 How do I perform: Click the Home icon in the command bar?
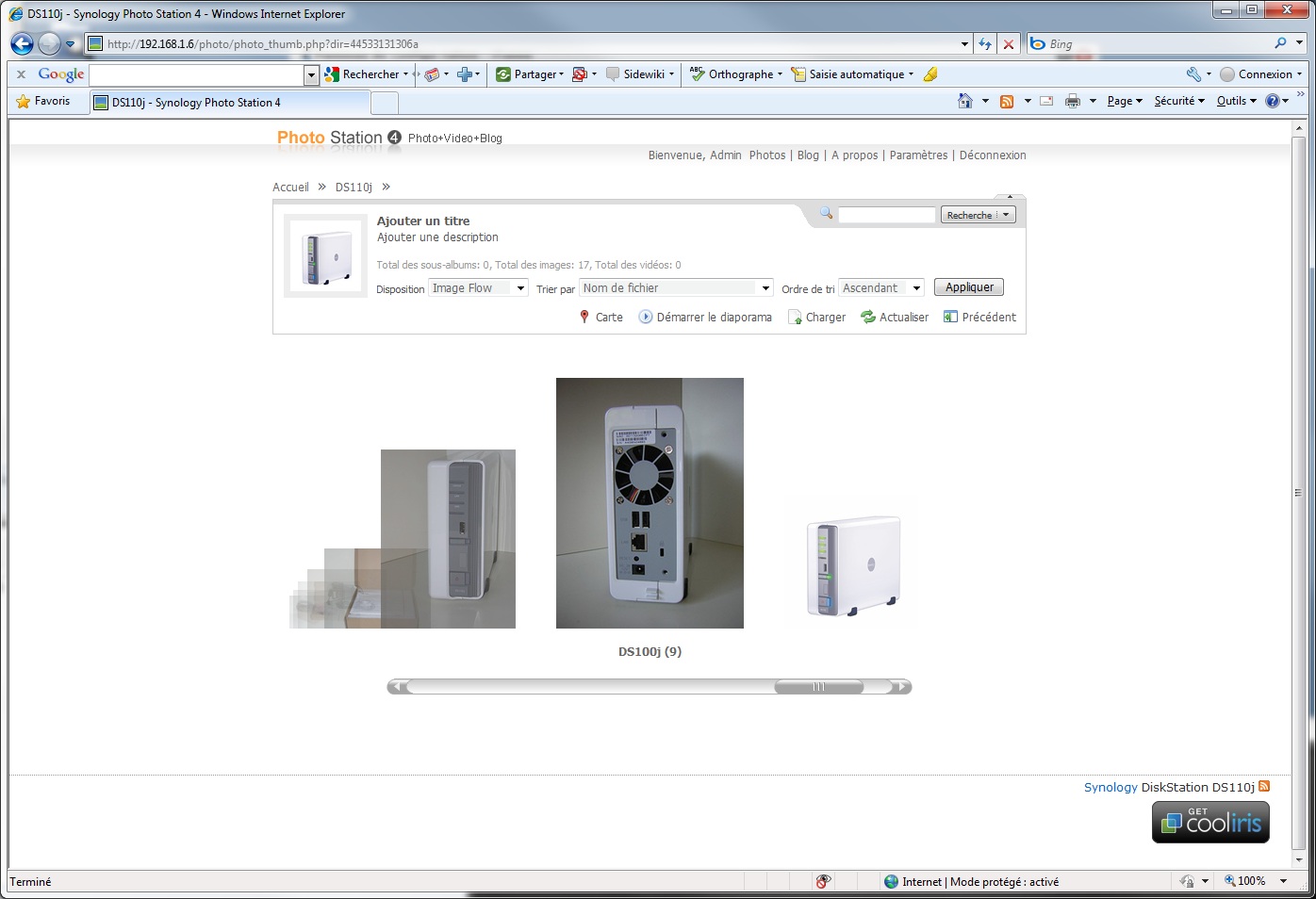(x=964, y=101)
